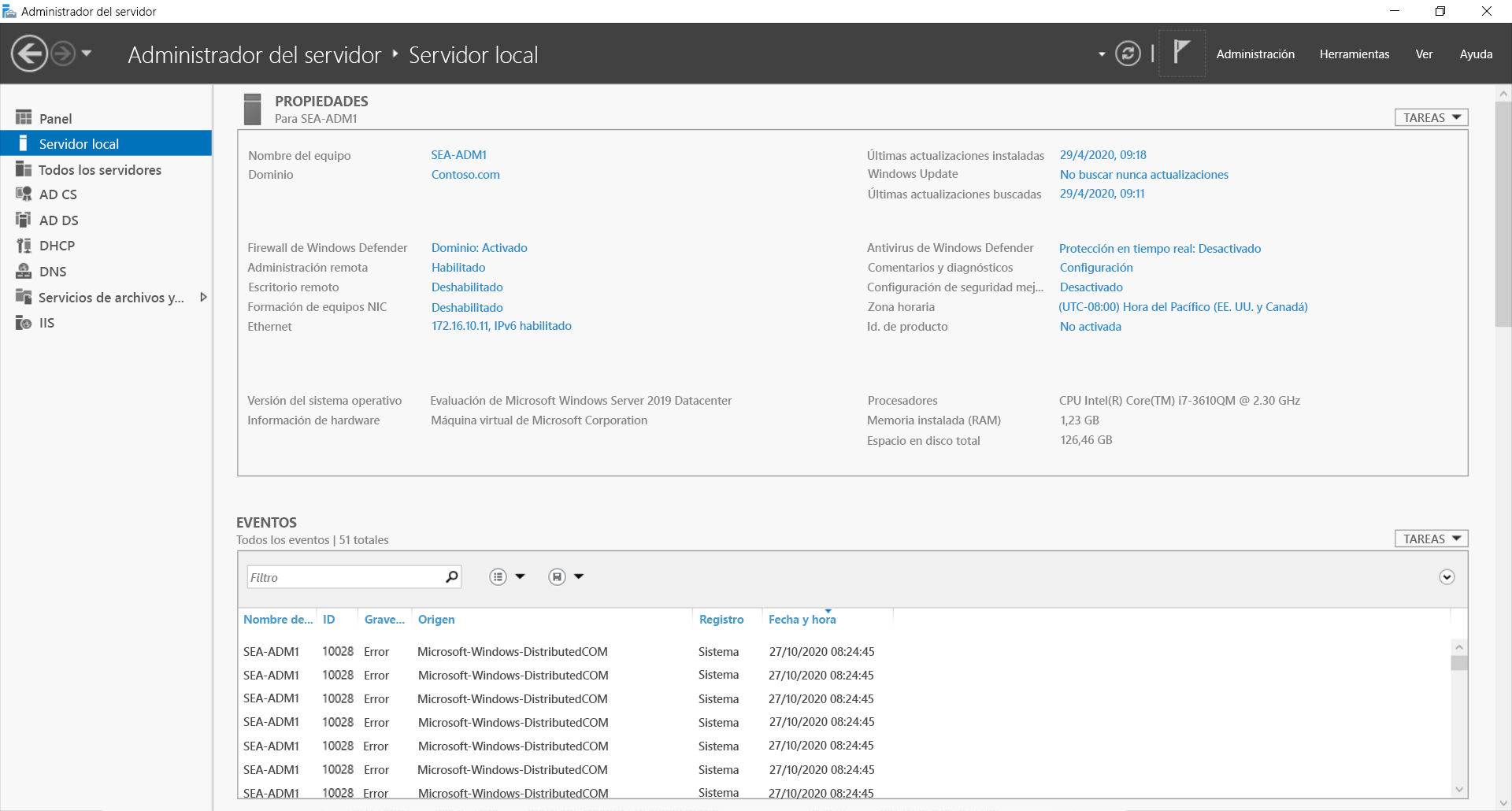This screenshot has height=811, width=1512.
Task: Click last checked updates date 09:11
Action: click(1102, 193)
